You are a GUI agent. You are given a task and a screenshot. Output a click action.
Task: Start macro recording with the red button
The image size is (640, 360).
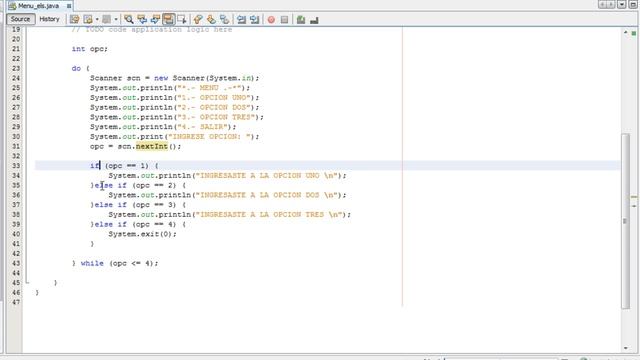point(271,20)
